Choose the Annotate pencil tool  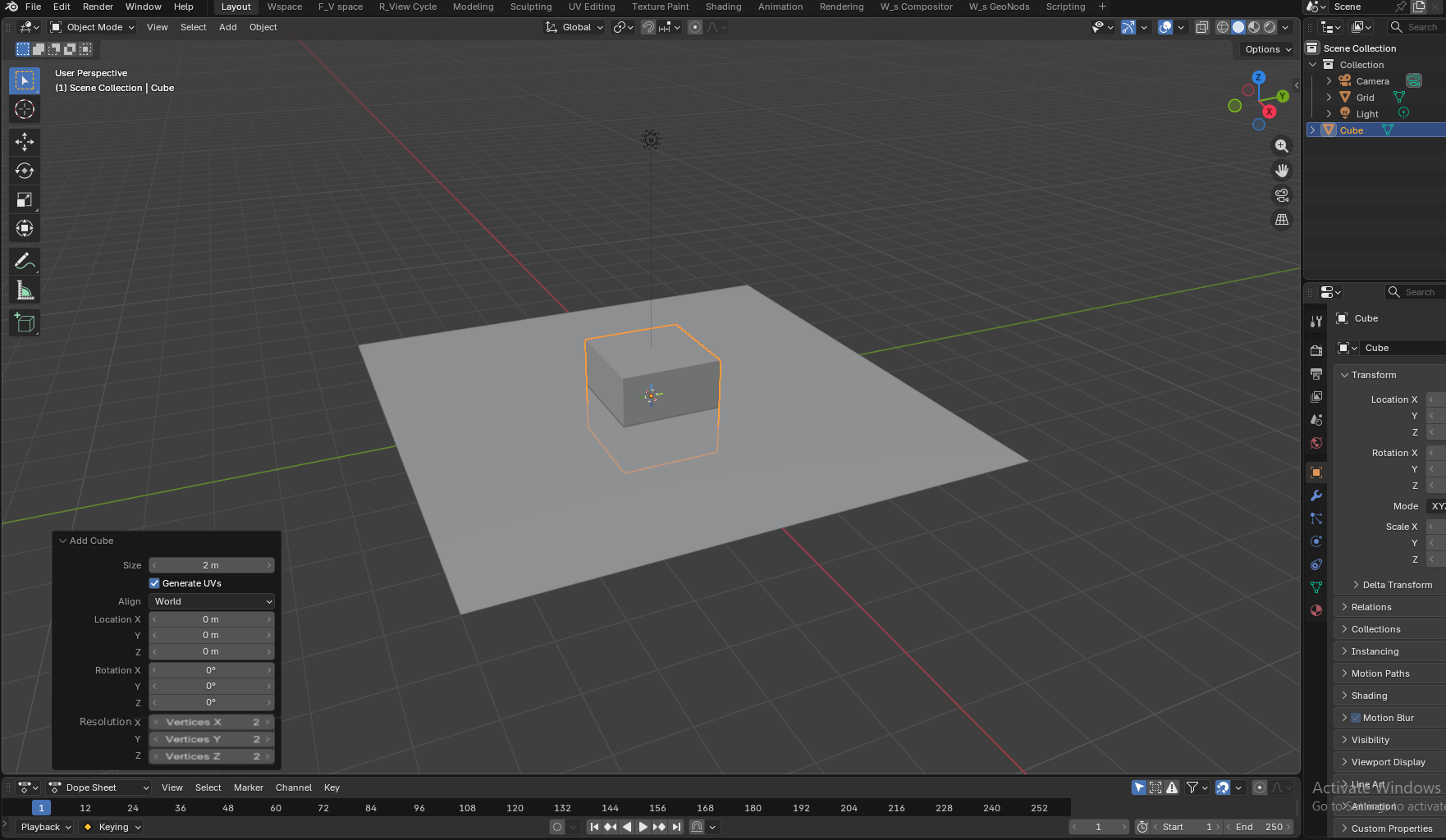tap(25, 262)
